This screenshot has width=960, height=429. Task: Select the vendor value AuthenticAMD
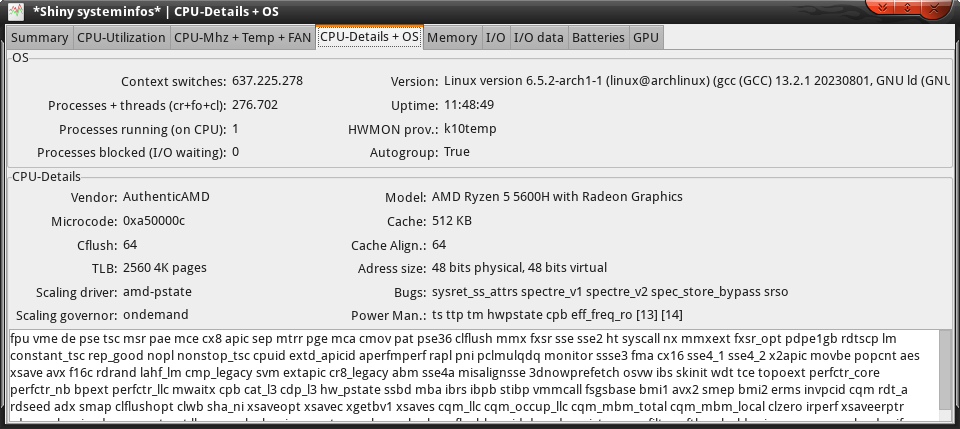167,196
